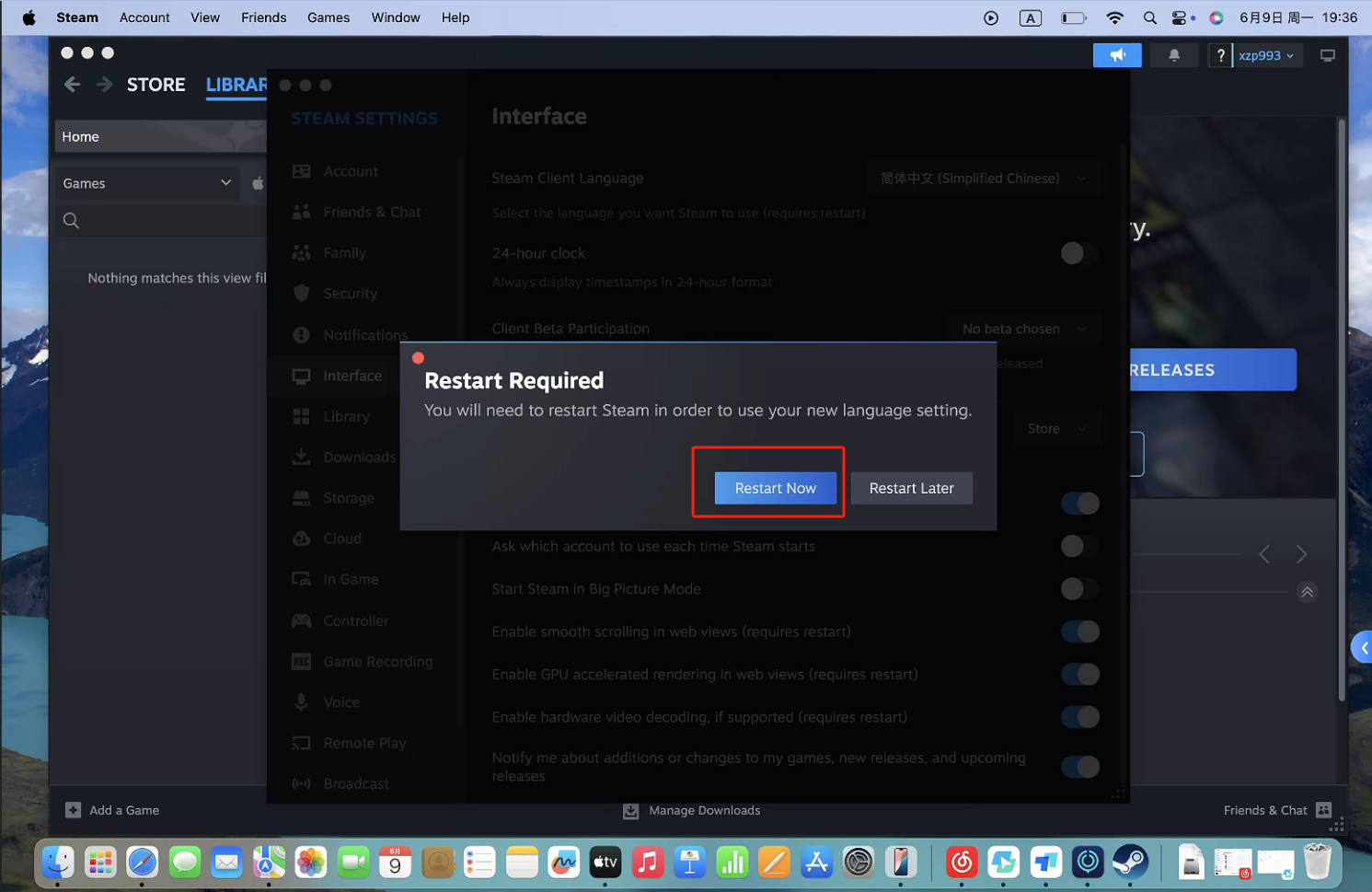Show next shelf items with right chevron
The image size is (1372, 892).
click(x=1301, y=554)
